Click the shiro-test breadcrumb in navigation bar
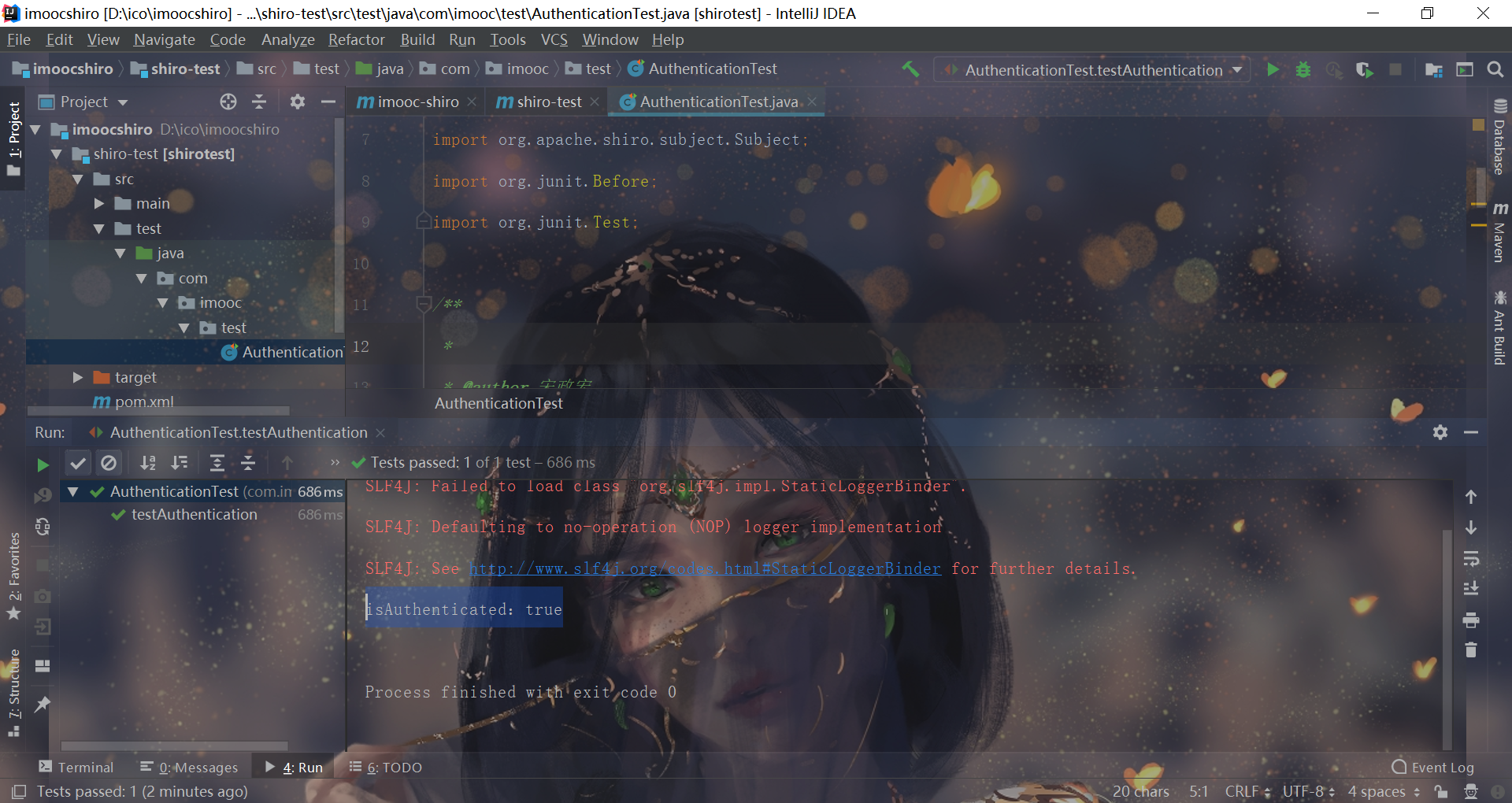The width and height of the screenshot is (1512, 803). (176, 69)
